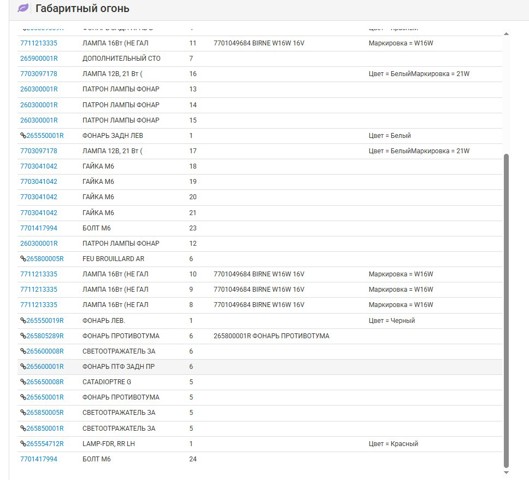Click the link icon beside 265550019R
Image resolution: width=529 pixels, height=480 pixels.
pos(23,320)
